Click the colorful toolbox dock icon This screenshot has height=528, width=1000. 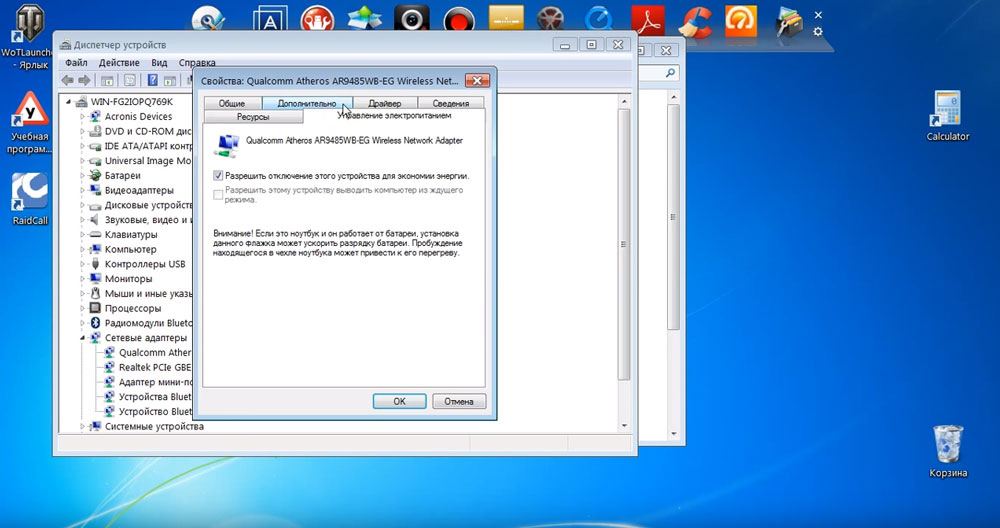coord(790,23)
